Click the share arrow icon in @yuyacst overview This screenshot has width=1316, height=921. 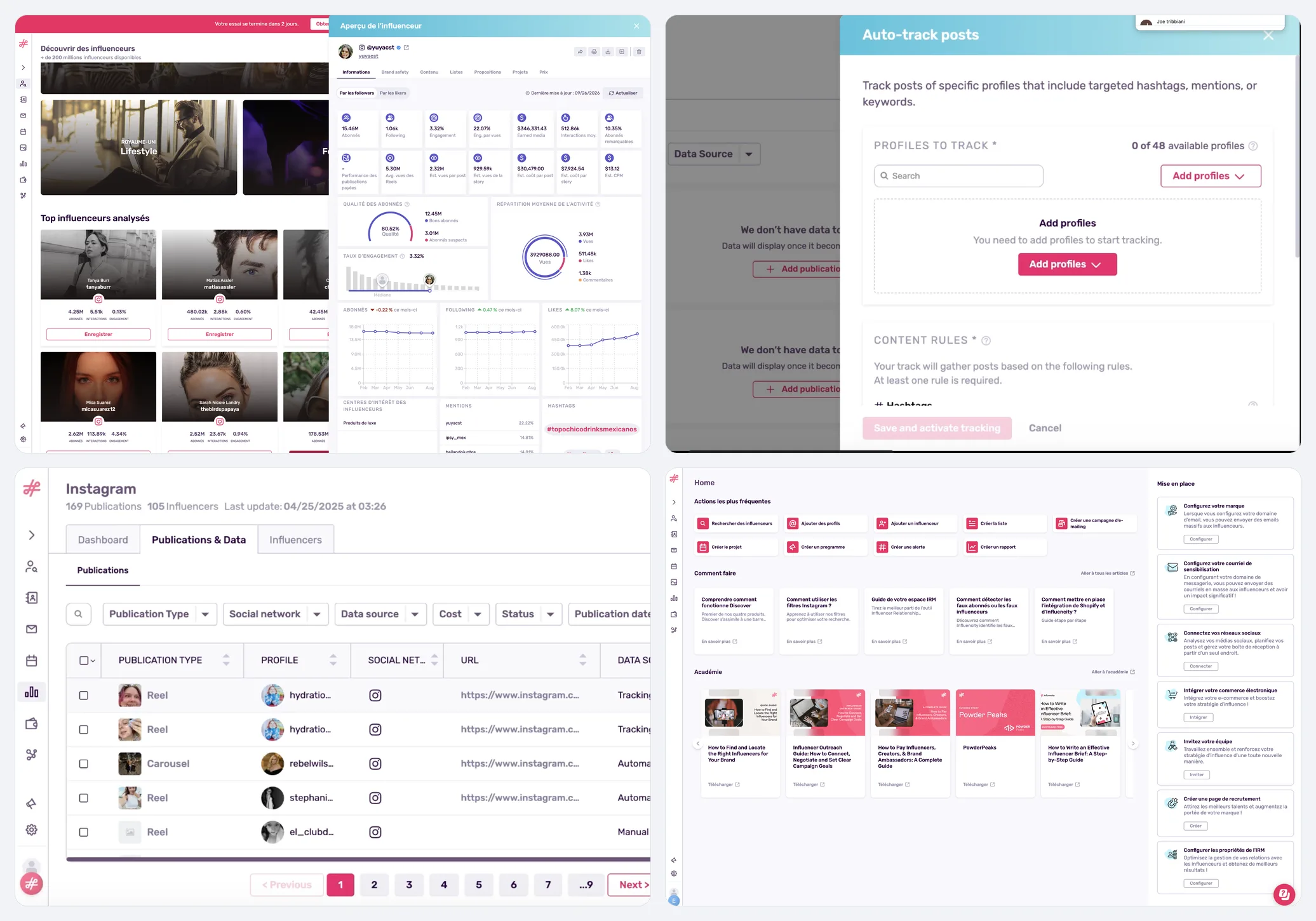pos(580,51)
